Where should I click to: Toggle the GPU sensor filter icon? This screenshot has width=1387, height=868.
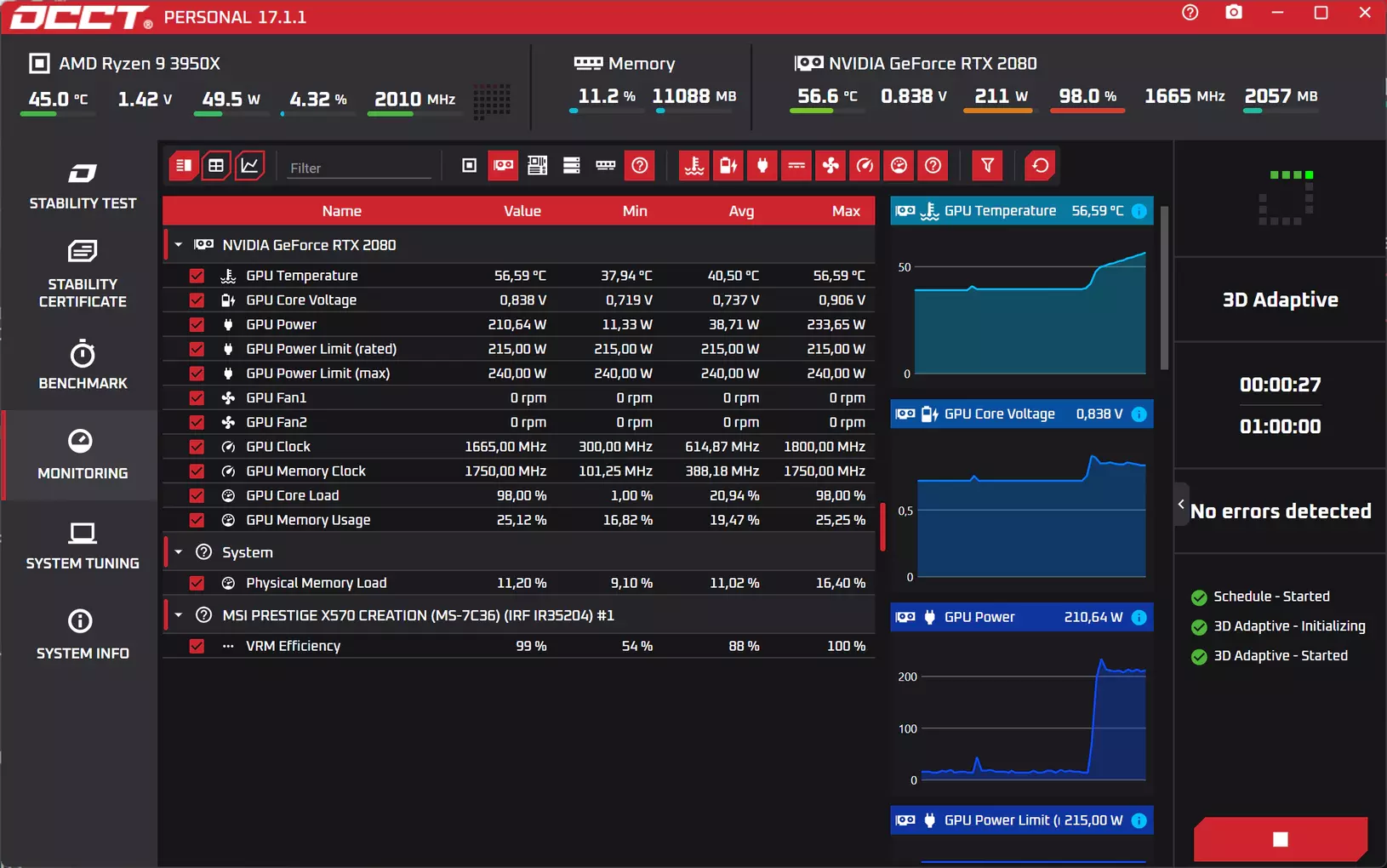coord(504,166)
